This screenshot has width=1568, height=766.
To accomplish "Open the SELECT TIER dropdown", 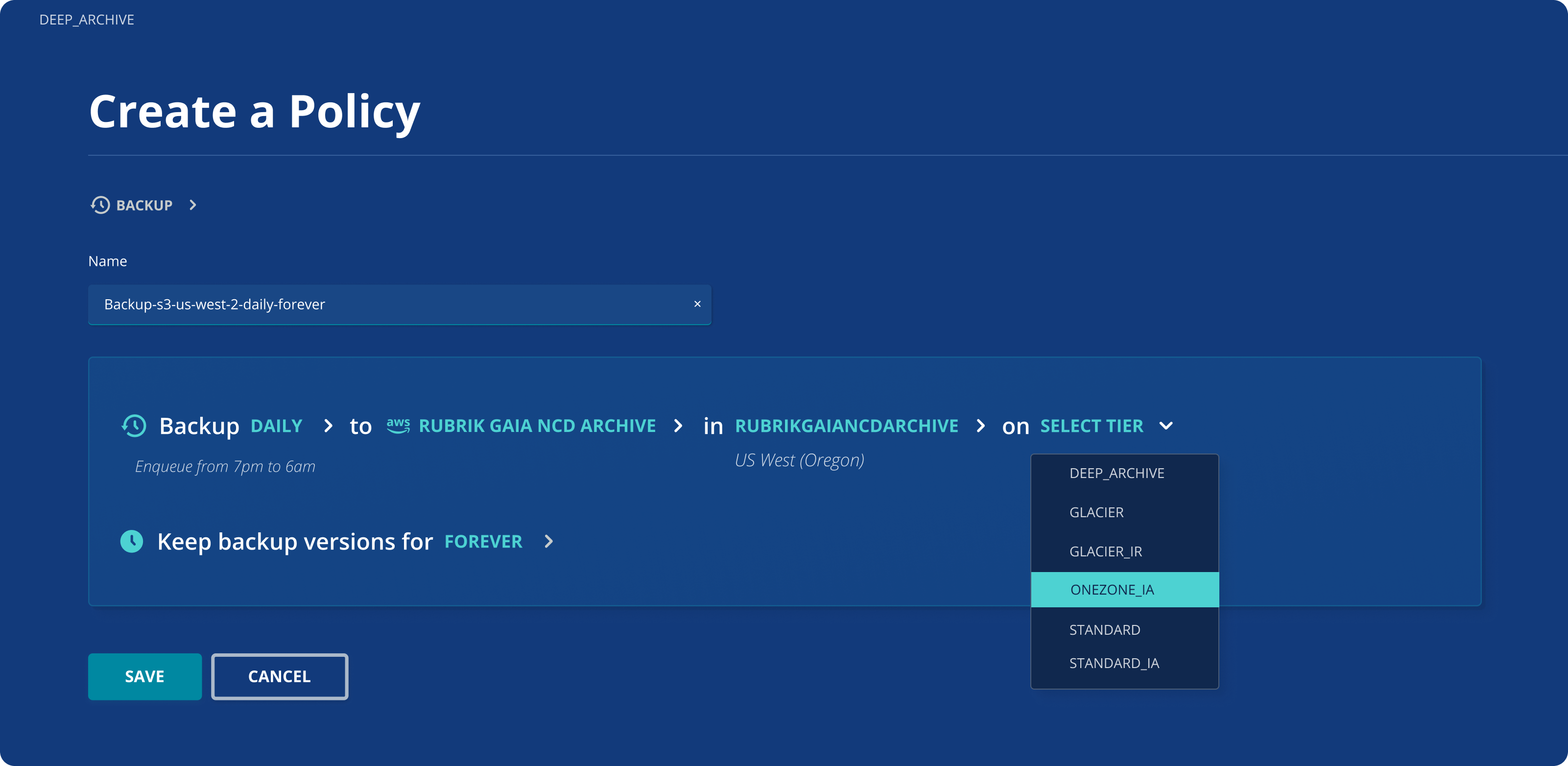I will click(x=1092, y=426).
